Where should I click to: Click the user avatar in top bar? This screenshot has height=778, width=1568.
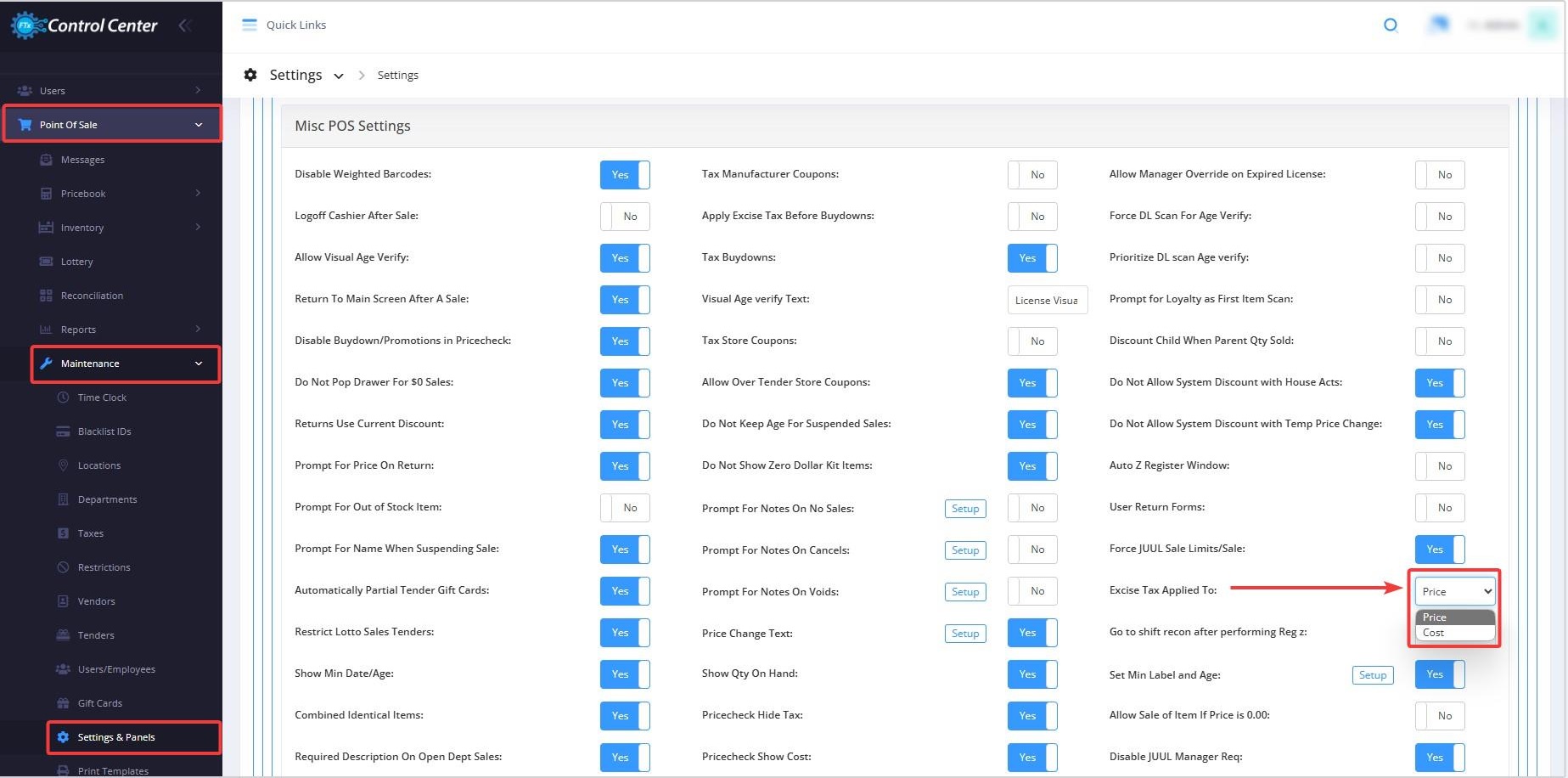tap(1542, 25)
